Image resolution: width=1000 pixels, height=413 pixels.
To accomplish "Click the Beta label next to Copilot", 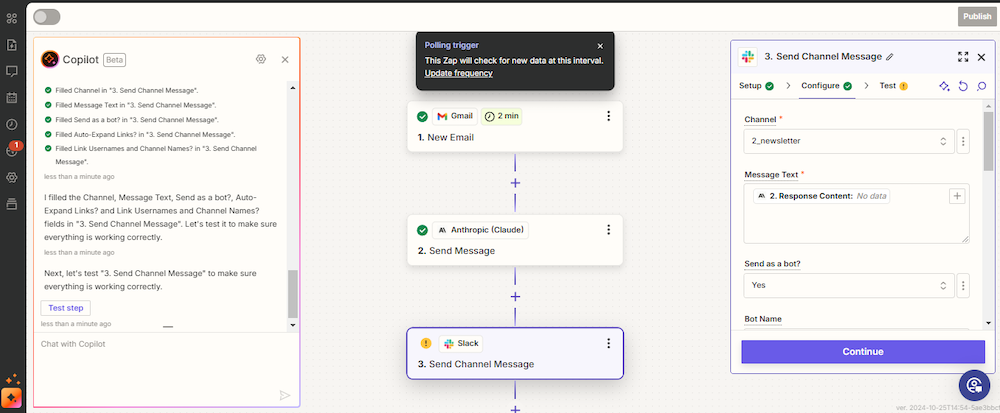I will tap(115, 60).
